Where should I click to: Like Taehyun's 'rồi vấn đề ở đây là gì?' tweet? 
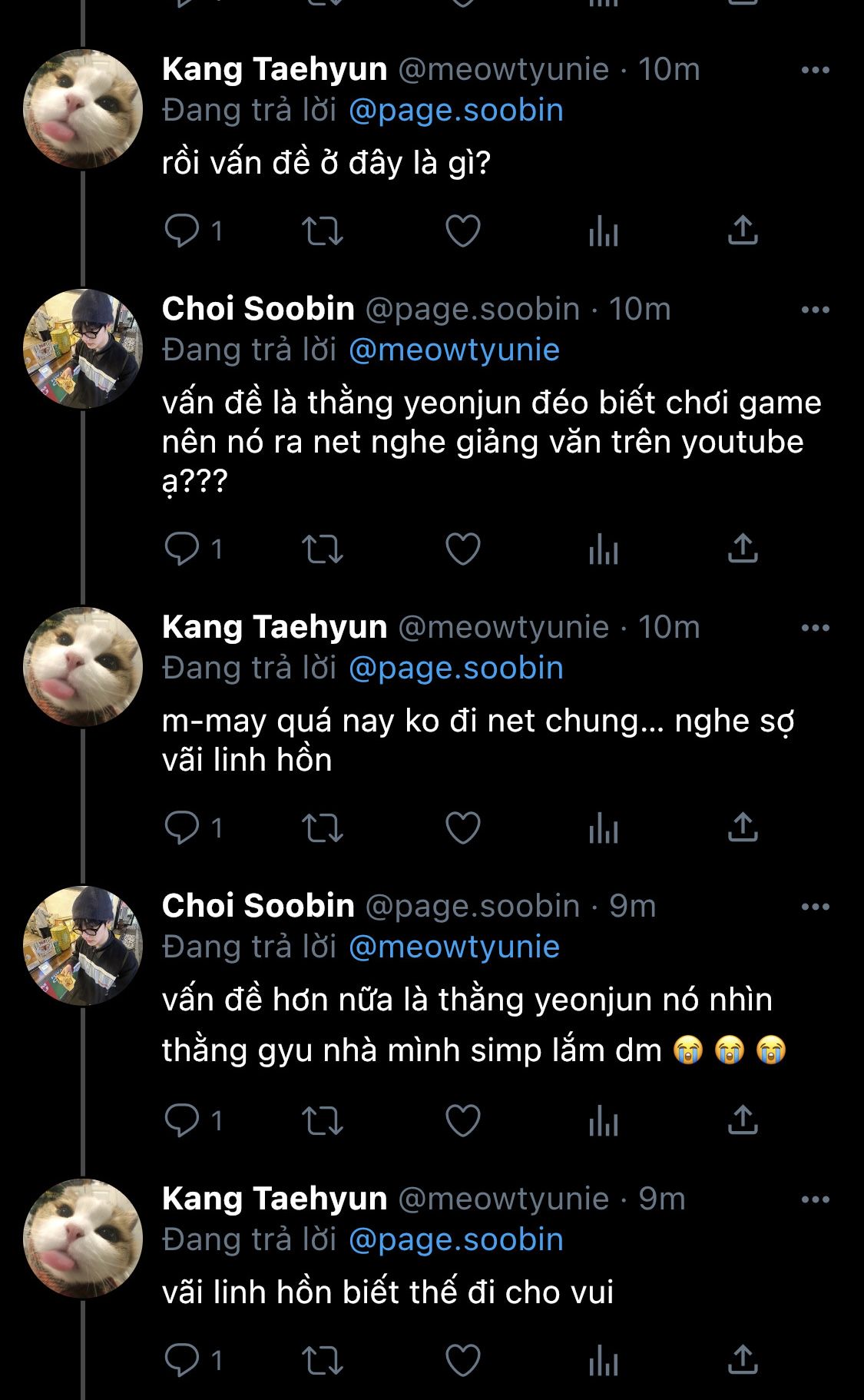click(x=463, y=231)
